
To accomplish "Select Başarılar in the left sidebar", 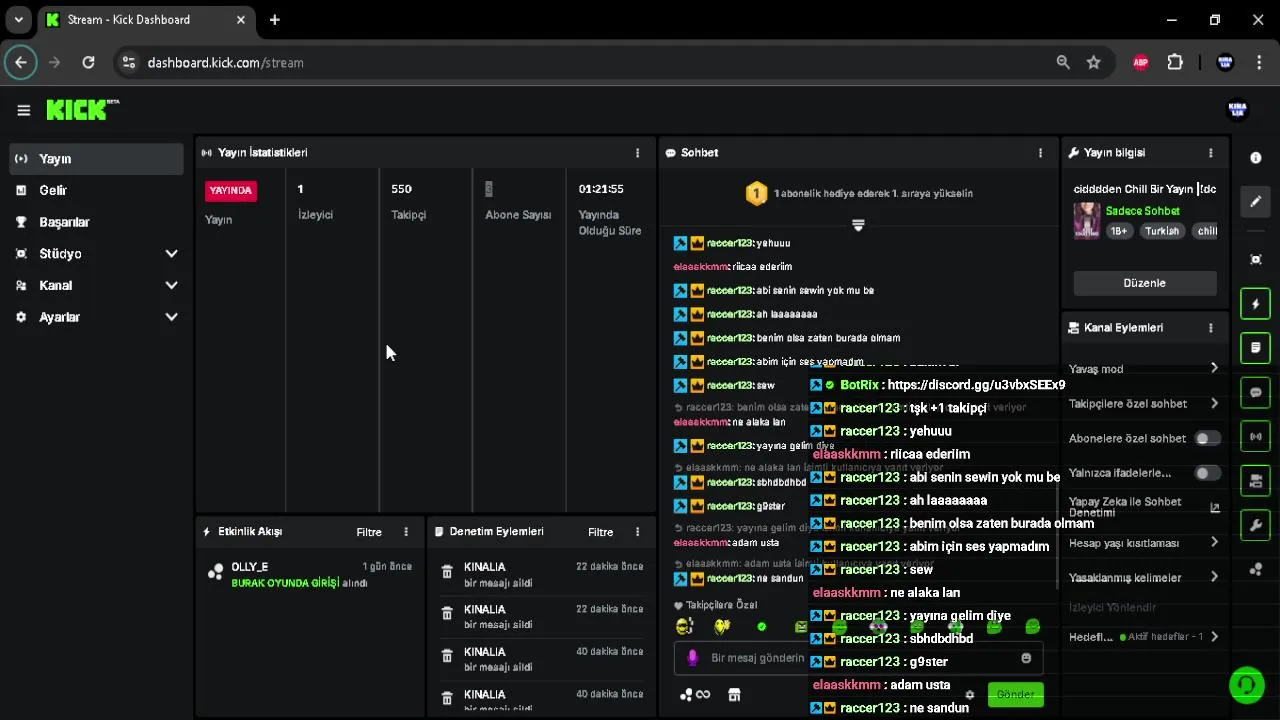I will 97,222.
